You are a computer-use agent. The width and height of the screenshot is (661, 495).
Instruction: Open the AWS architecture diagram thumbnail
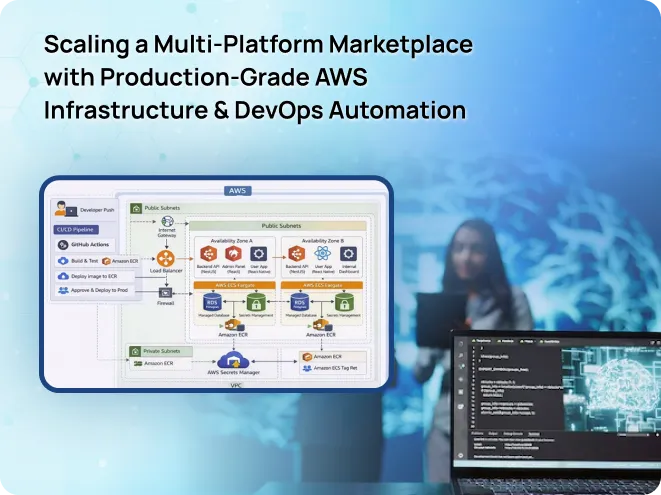point(217,284)
